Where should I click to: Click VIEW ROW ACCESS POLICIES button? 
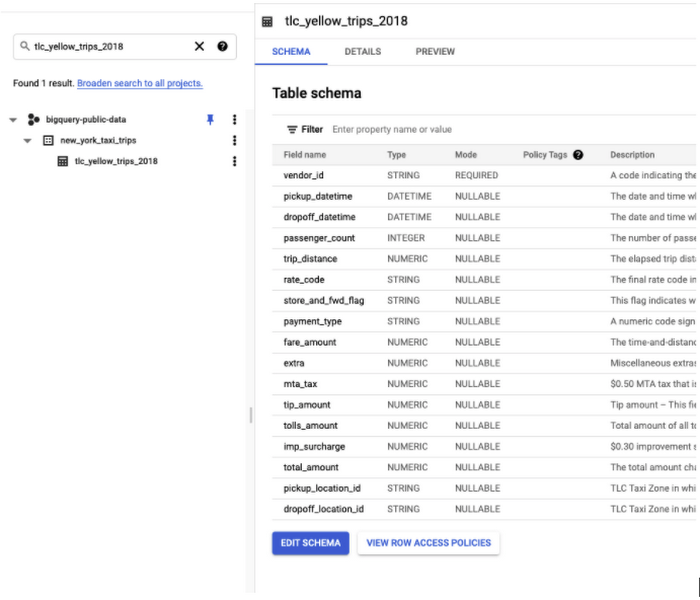429,543
